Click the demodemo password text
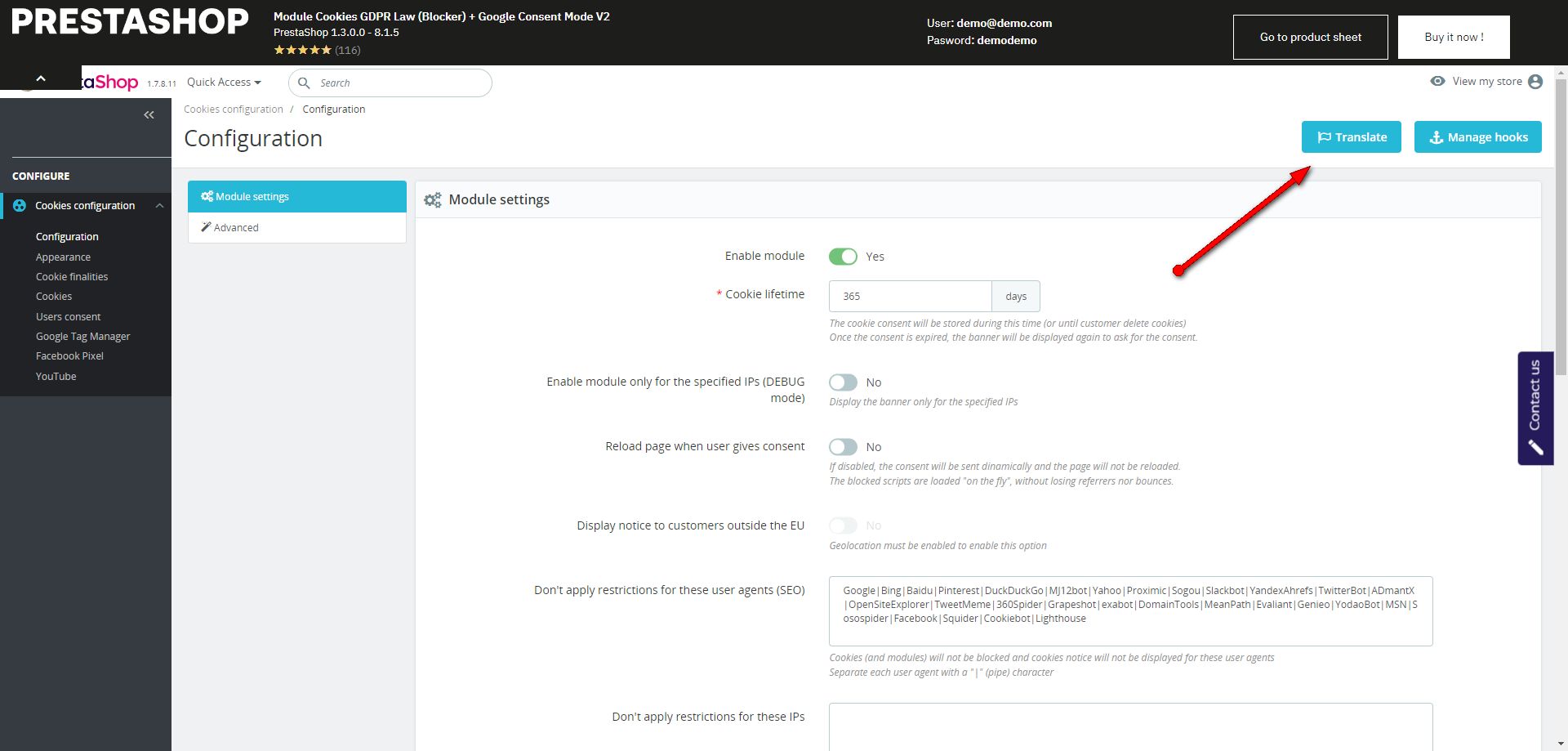The height and width of the screenshot is (751, 1568). [x=1007, y=40]
